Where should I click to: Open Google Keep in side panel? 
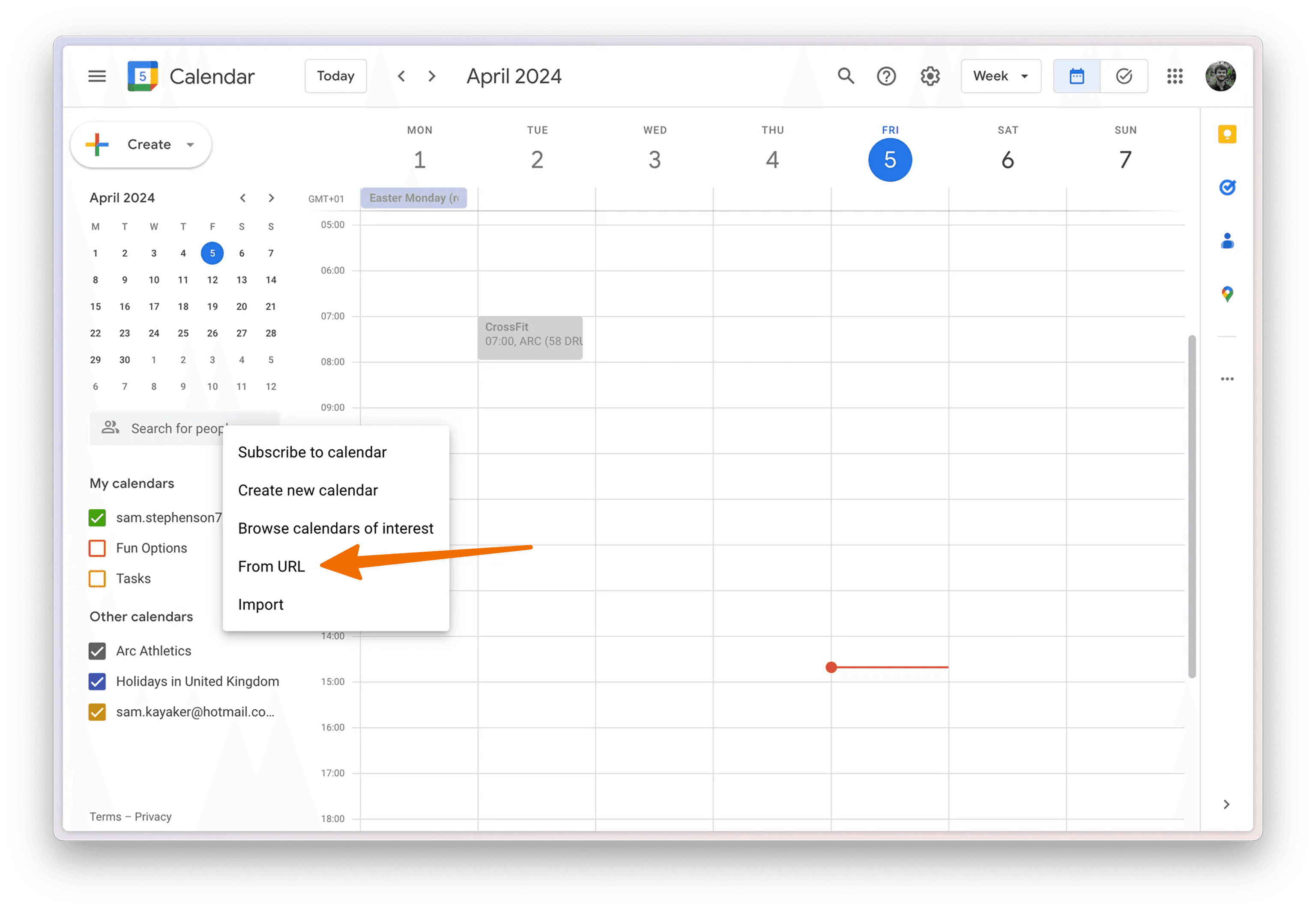(1227, 134)
